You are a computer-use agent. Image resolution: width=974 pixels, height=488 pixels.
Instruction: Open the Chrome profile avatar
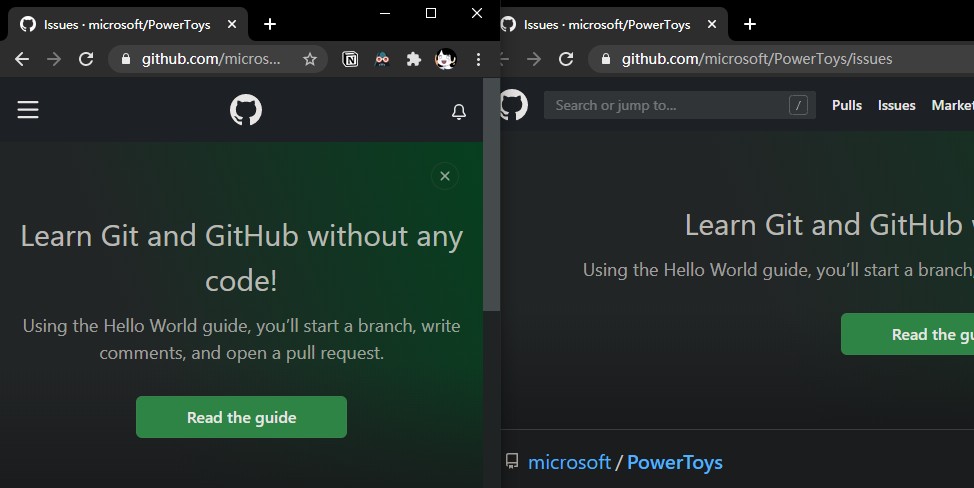click(x=445, y=59)
